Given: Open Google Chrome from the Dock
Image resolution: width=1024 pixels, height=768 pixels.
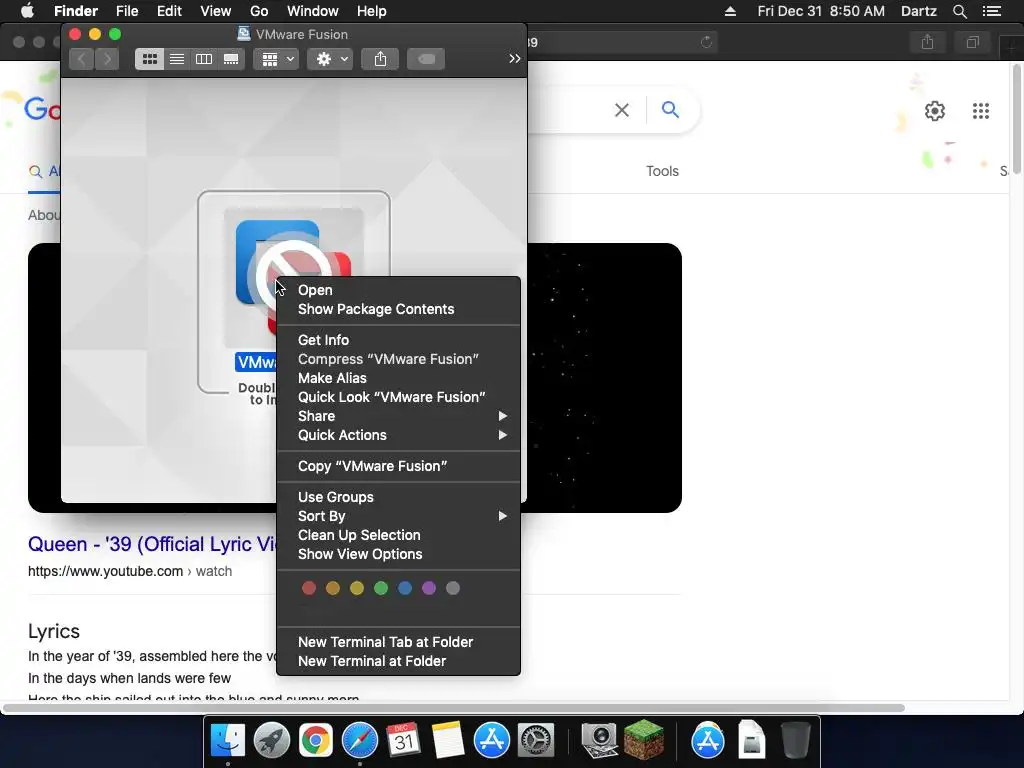Looking at the screenshot, I should point(315,741).
